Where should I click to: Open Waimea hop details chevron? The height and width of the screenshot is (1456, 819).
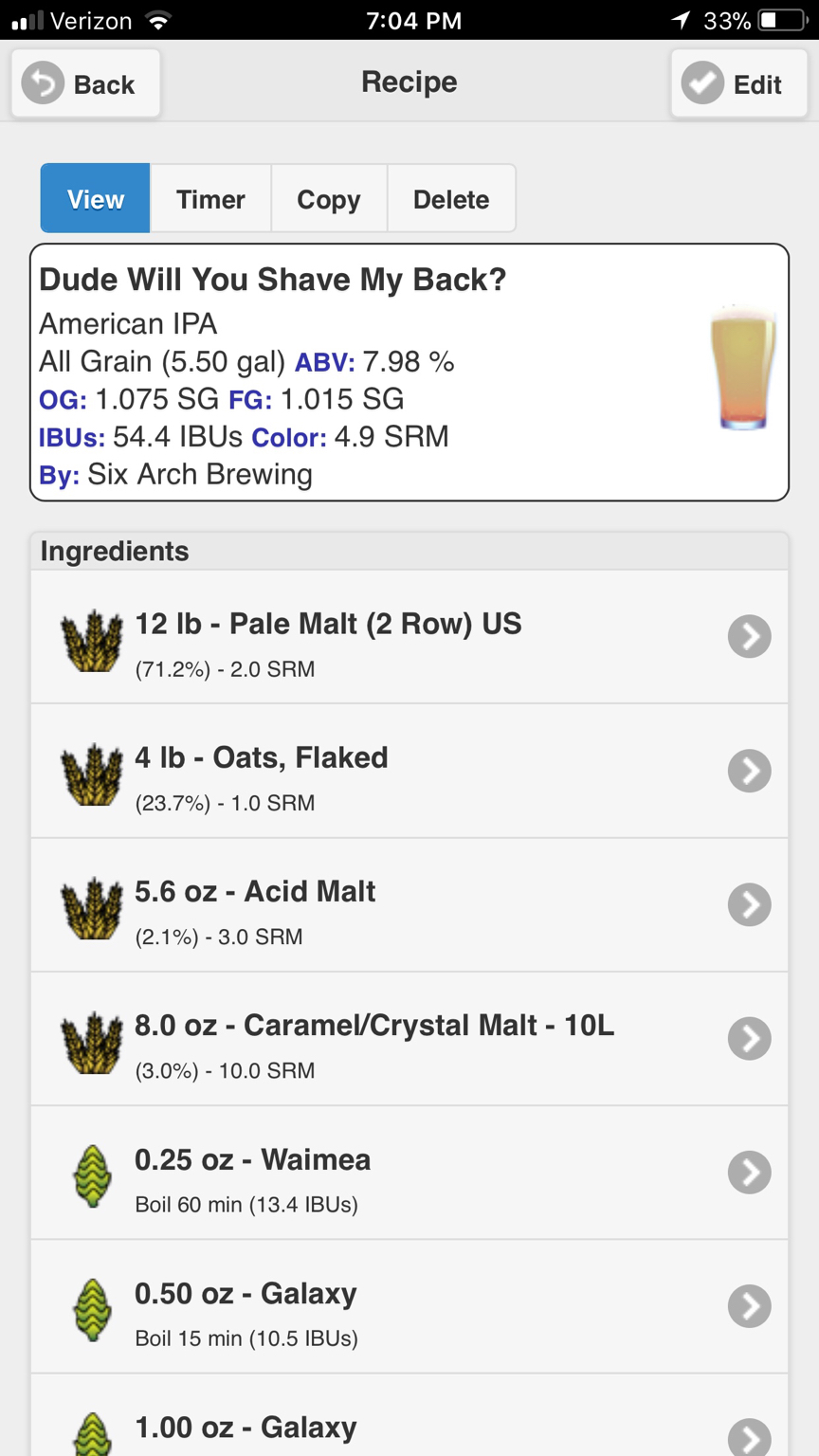pos(749,1173)
